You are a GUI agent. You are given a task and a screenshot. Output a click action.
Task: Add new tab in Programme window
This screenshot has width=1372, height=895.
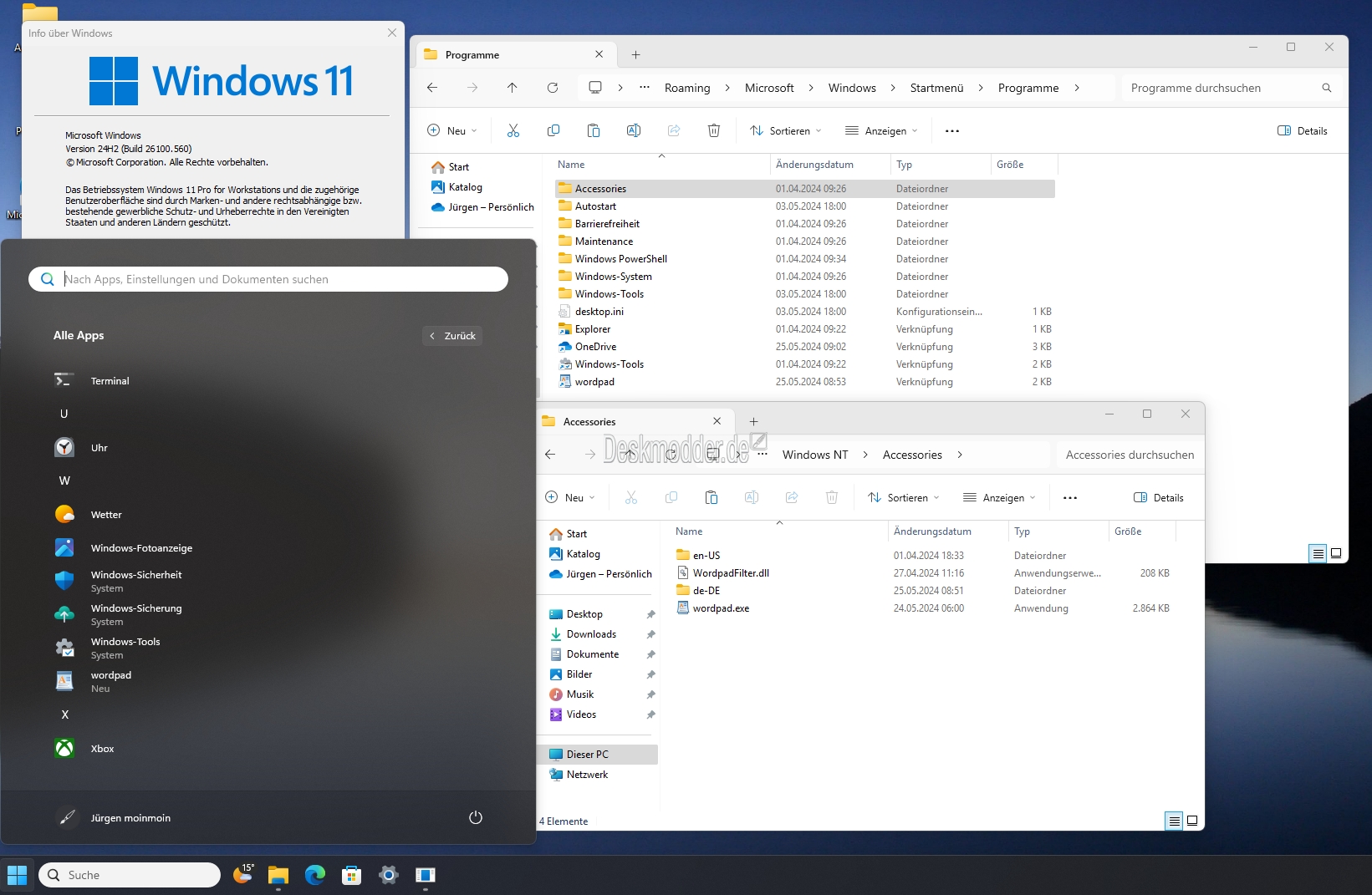coord(635,54)
